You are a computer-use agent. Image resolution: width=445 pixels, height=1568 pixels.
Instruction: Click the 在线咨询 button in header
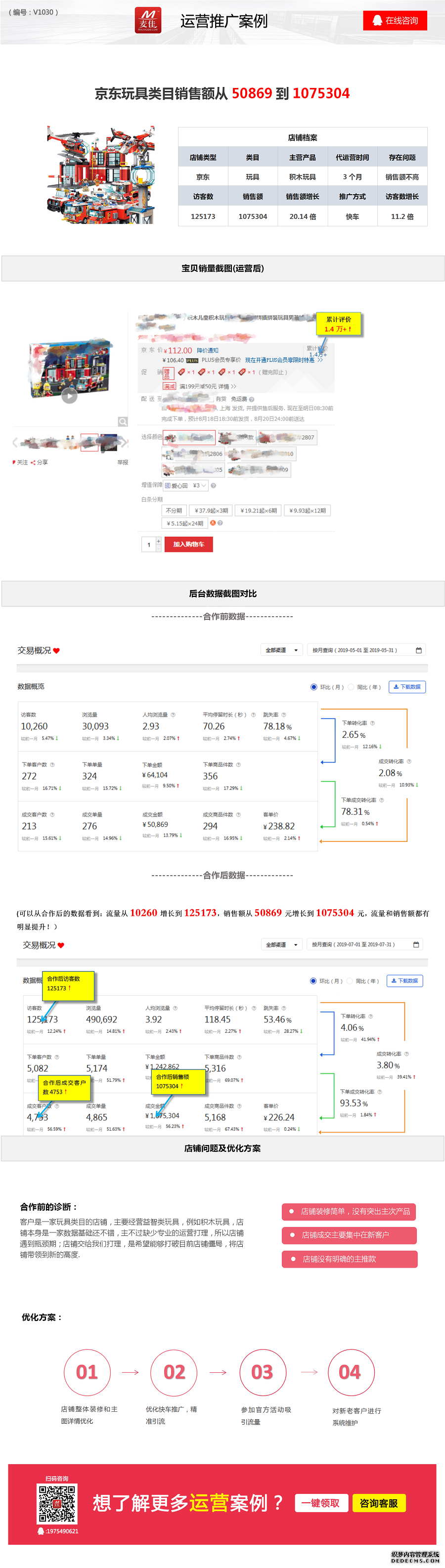coord(395,20)
